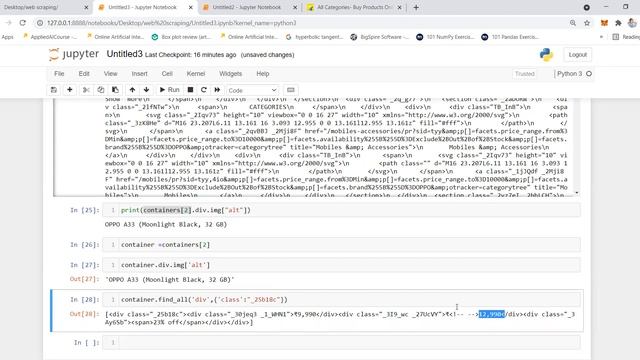Cut selected cells with scissors icon
The image size is (640, 360).
(x=86, y=90)
